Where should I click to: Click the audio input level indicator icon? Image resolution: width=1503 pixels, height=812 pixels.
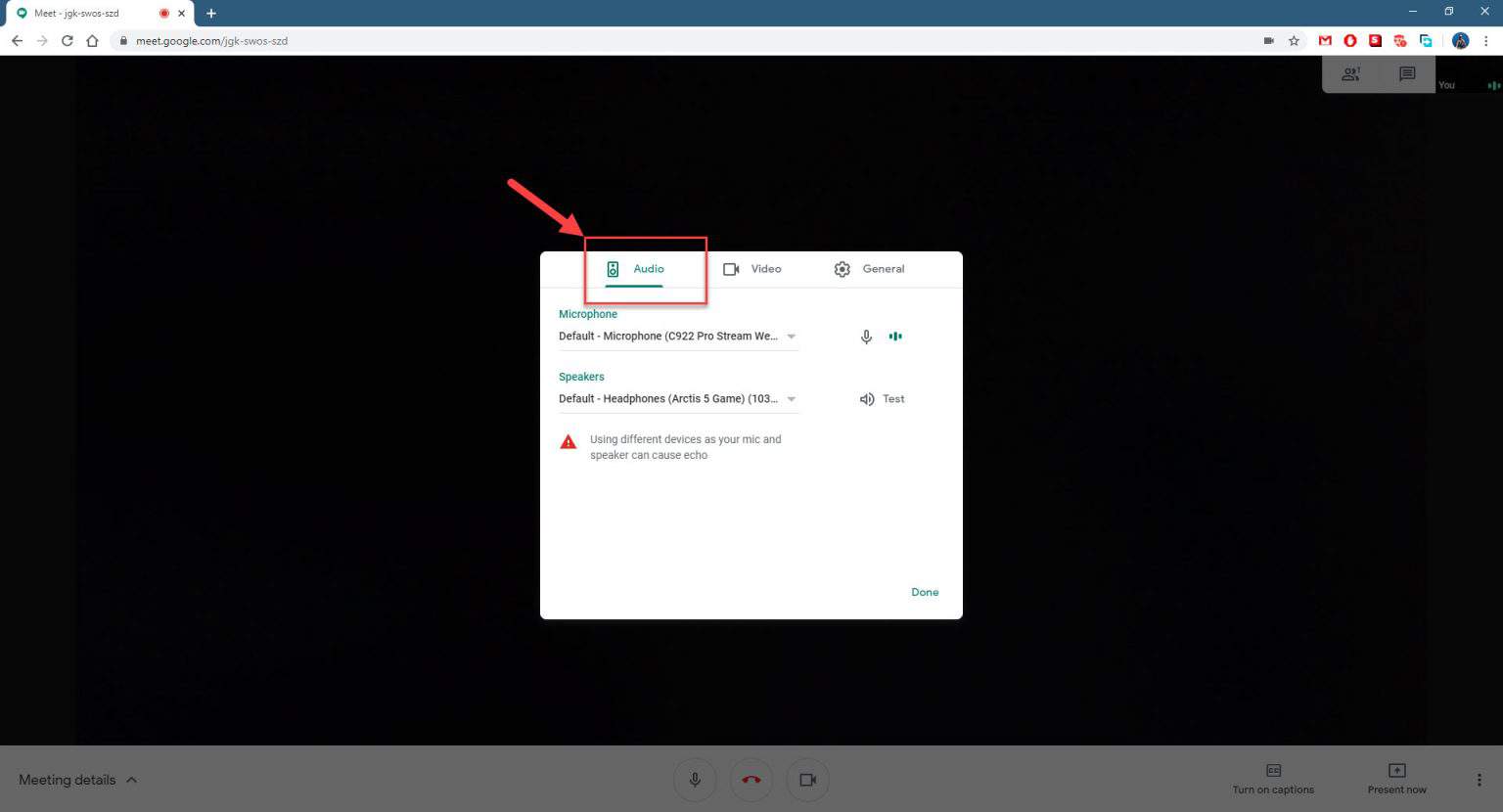click(x=895, y=336)
